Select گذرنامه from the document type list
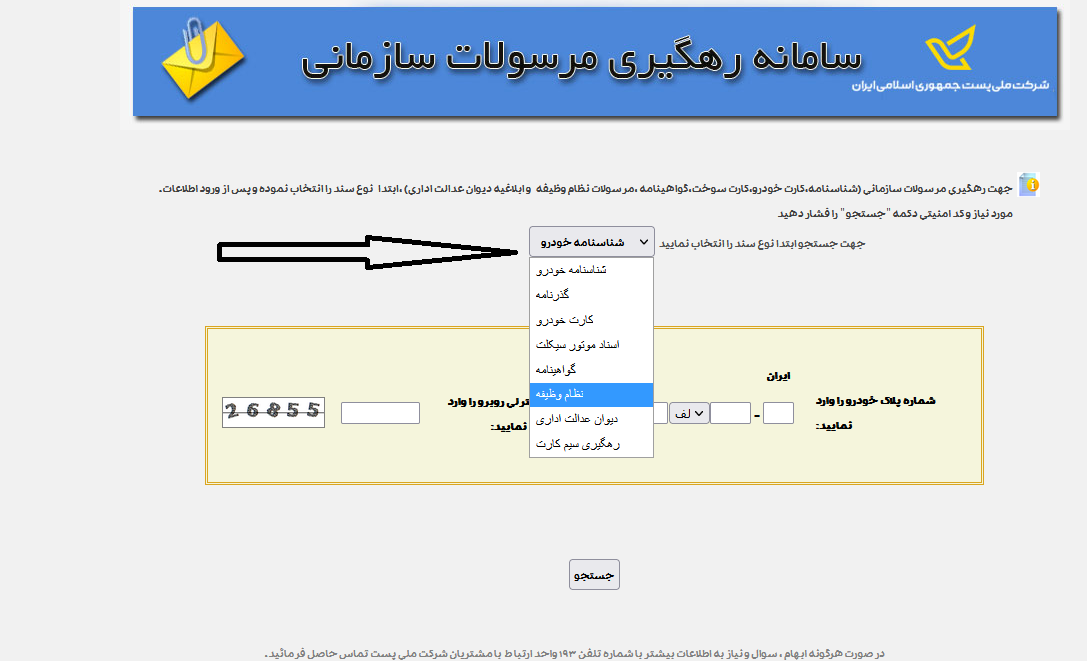Screen dimensions: 1087x661 [x=591, y=295]
